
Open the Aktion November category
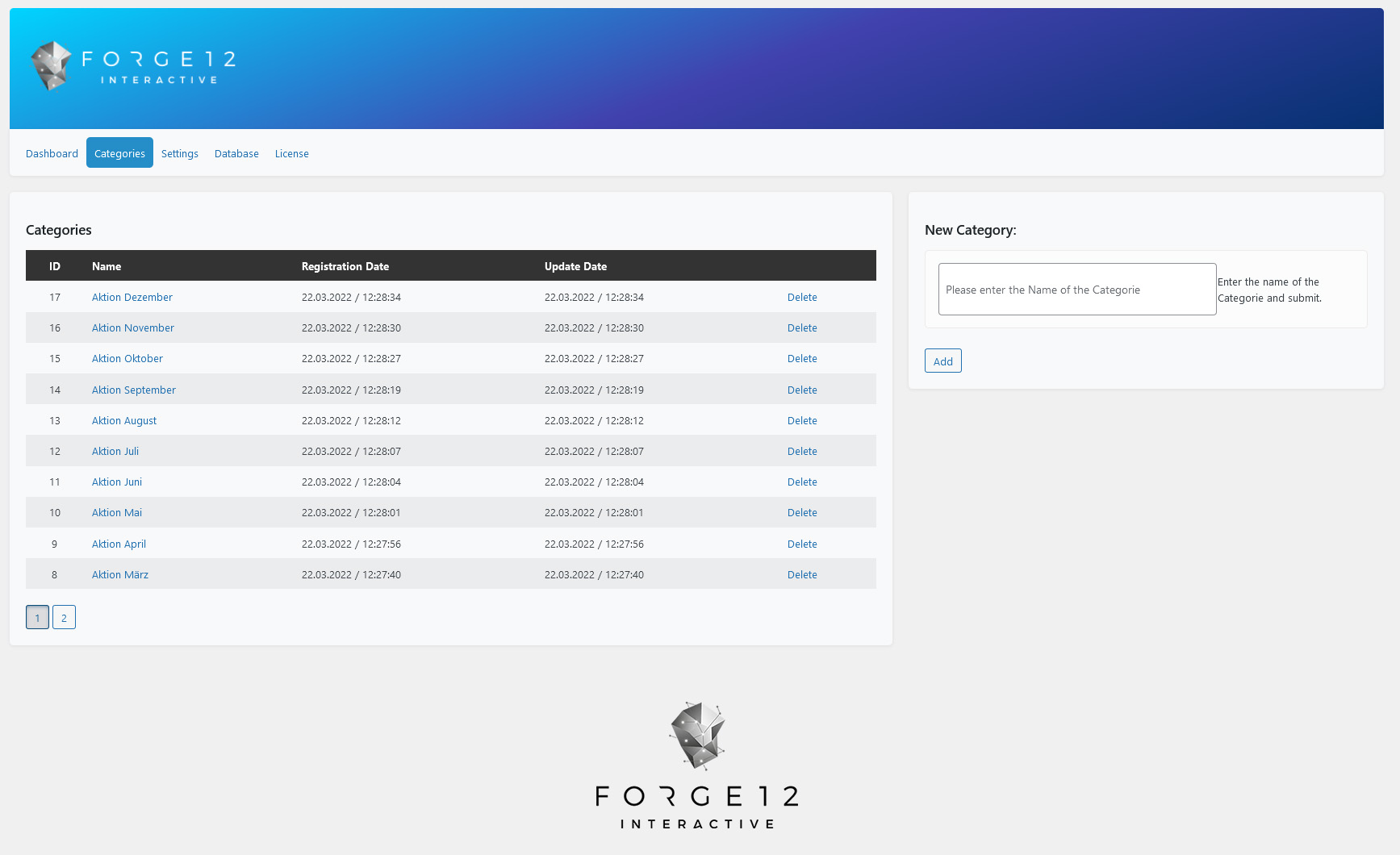click(x=132, y=327)
